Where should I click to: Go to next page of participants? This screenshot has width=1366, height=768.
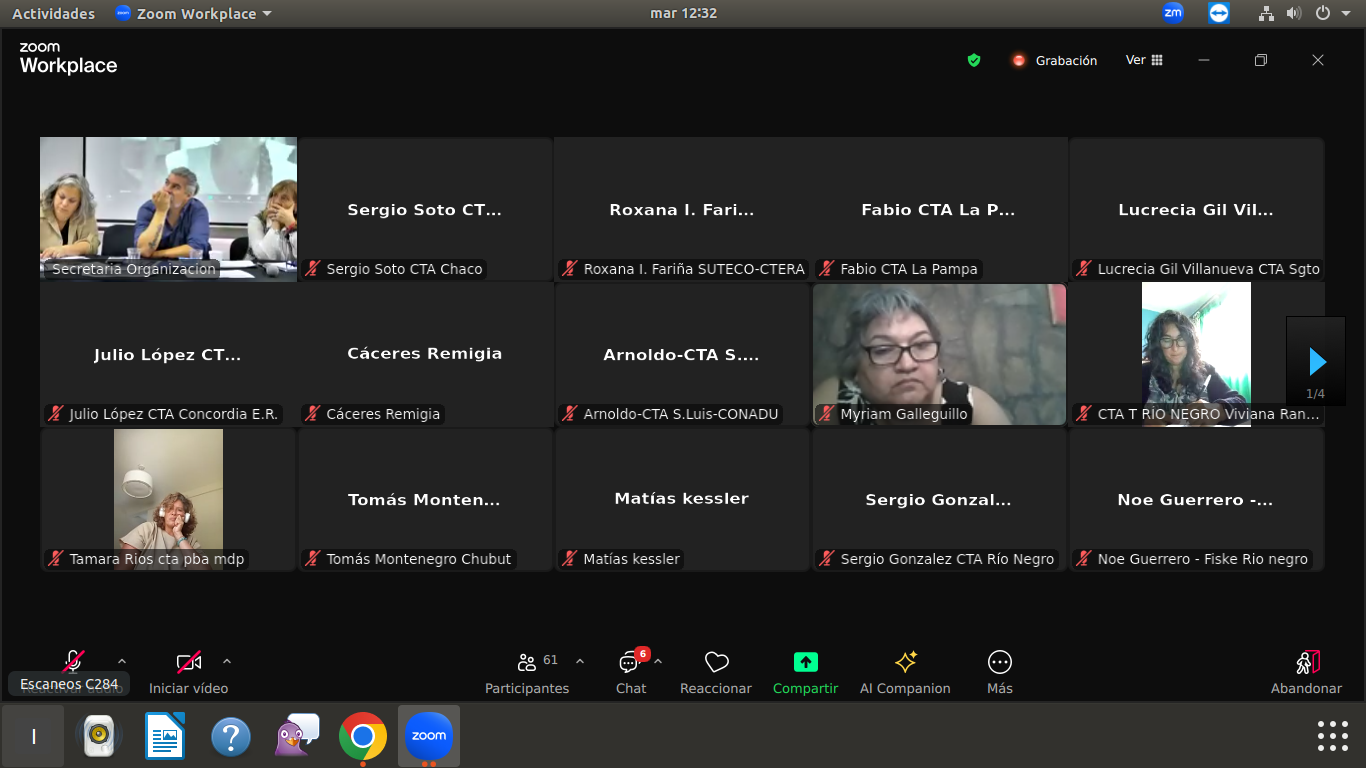(x=1316, y=361)
